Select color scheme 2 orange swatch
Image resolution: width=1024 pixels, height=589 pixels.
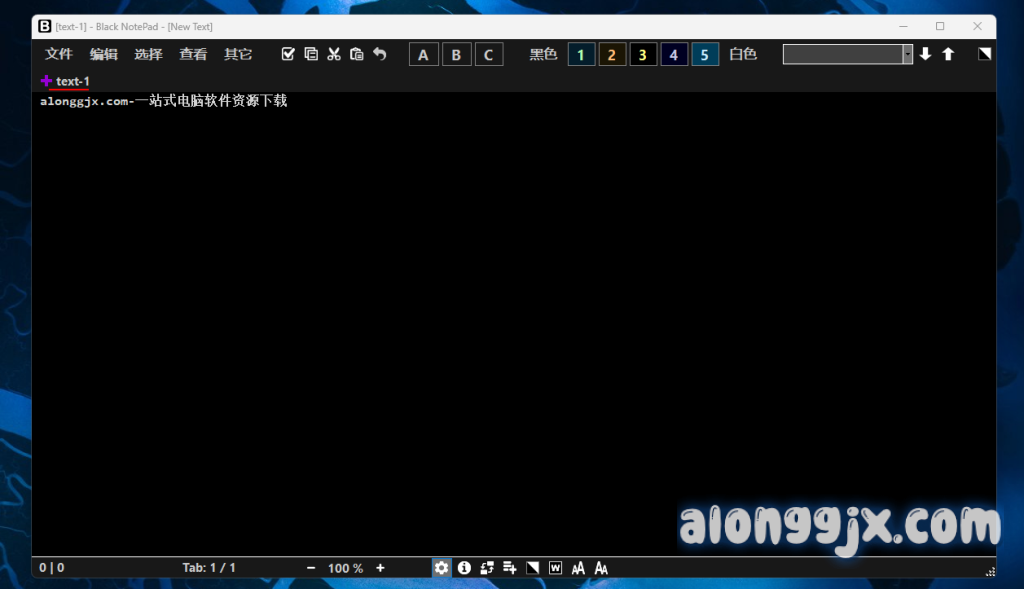pos(611,55)
